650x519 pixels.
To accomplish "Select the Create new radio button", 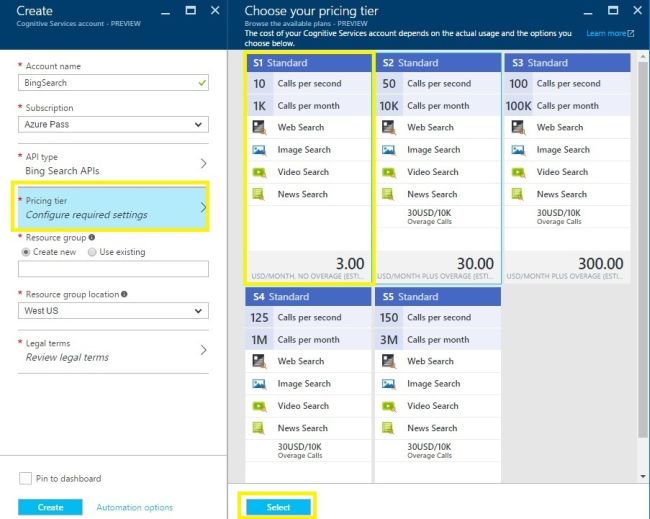I will [x=26, y=252].
